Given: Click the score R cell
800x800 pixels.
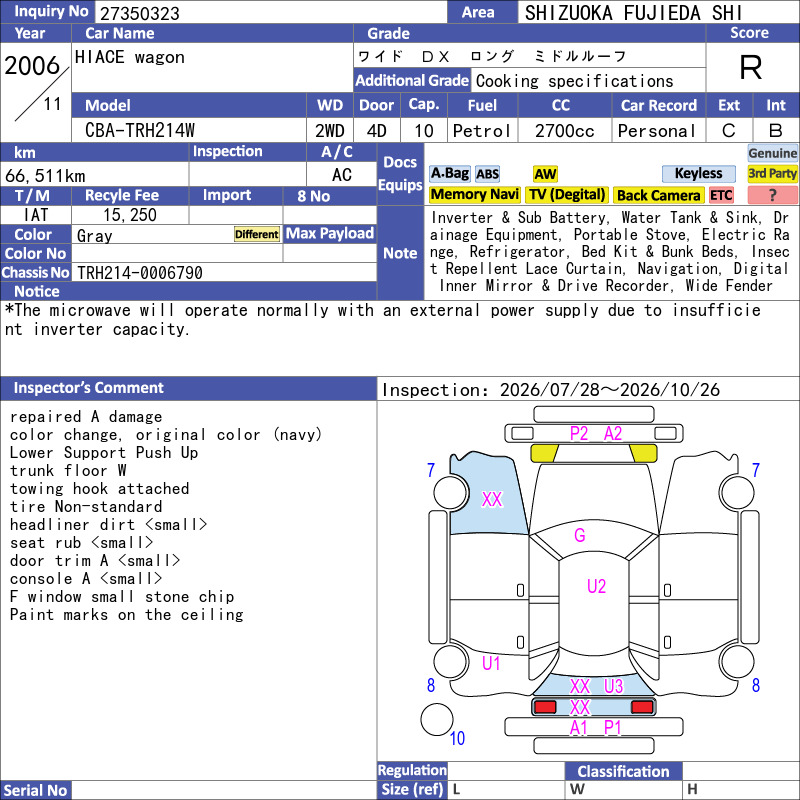Looking at the screenshot, I should point(751,67).
